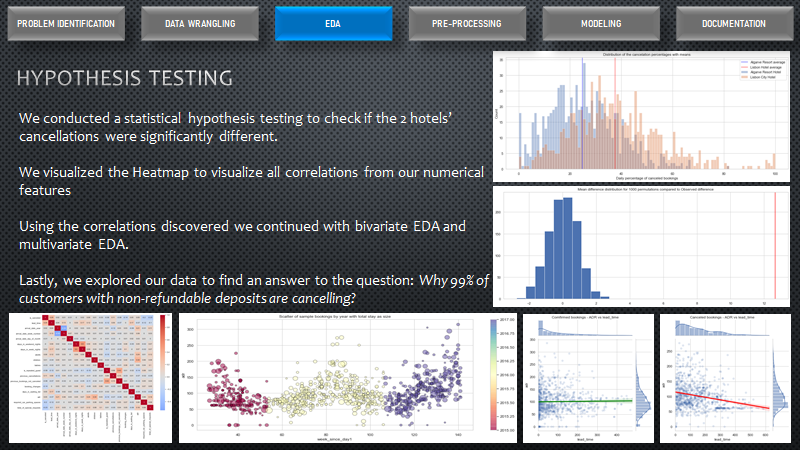Jump to the Documentation section

[734, 23]
